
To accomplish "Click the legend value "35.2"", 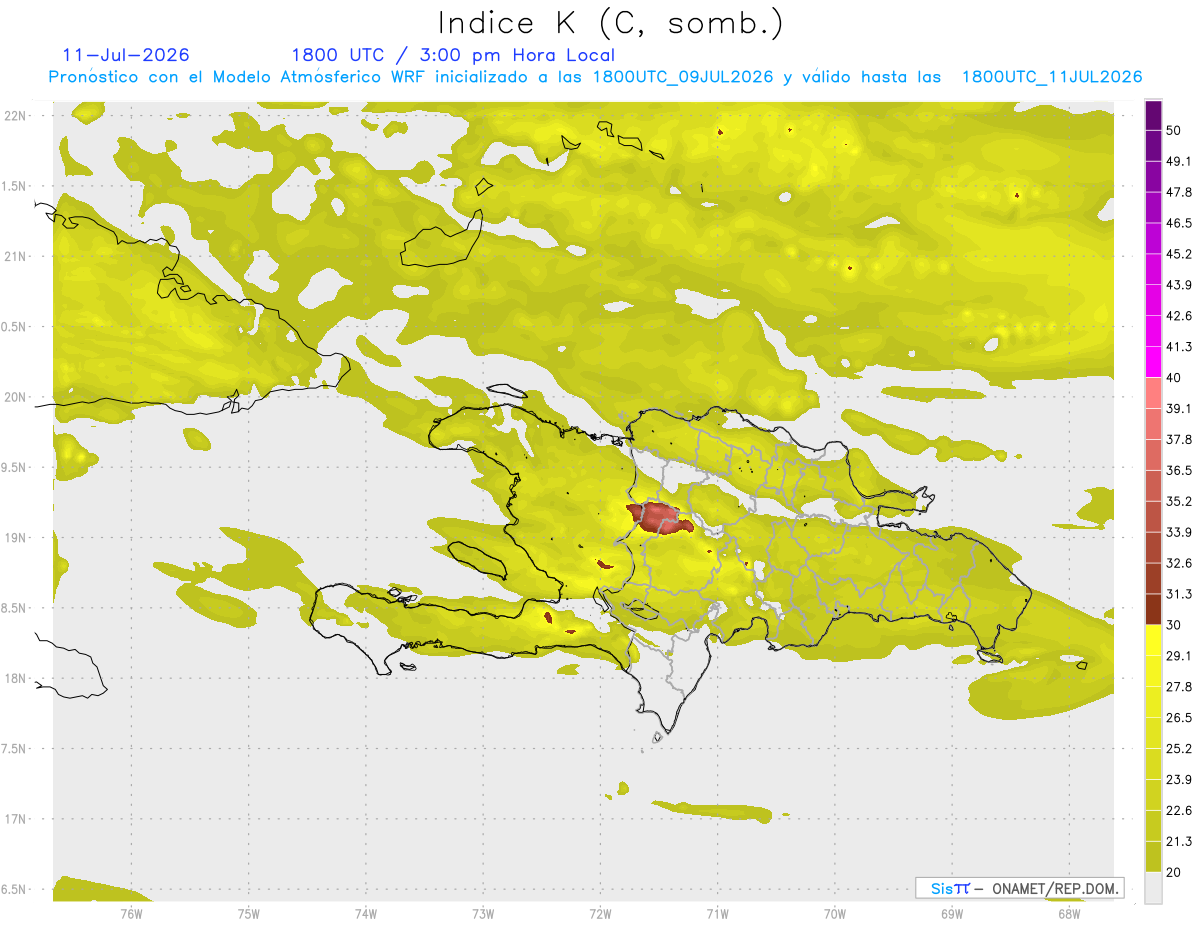I will [x=1180, y=501].
